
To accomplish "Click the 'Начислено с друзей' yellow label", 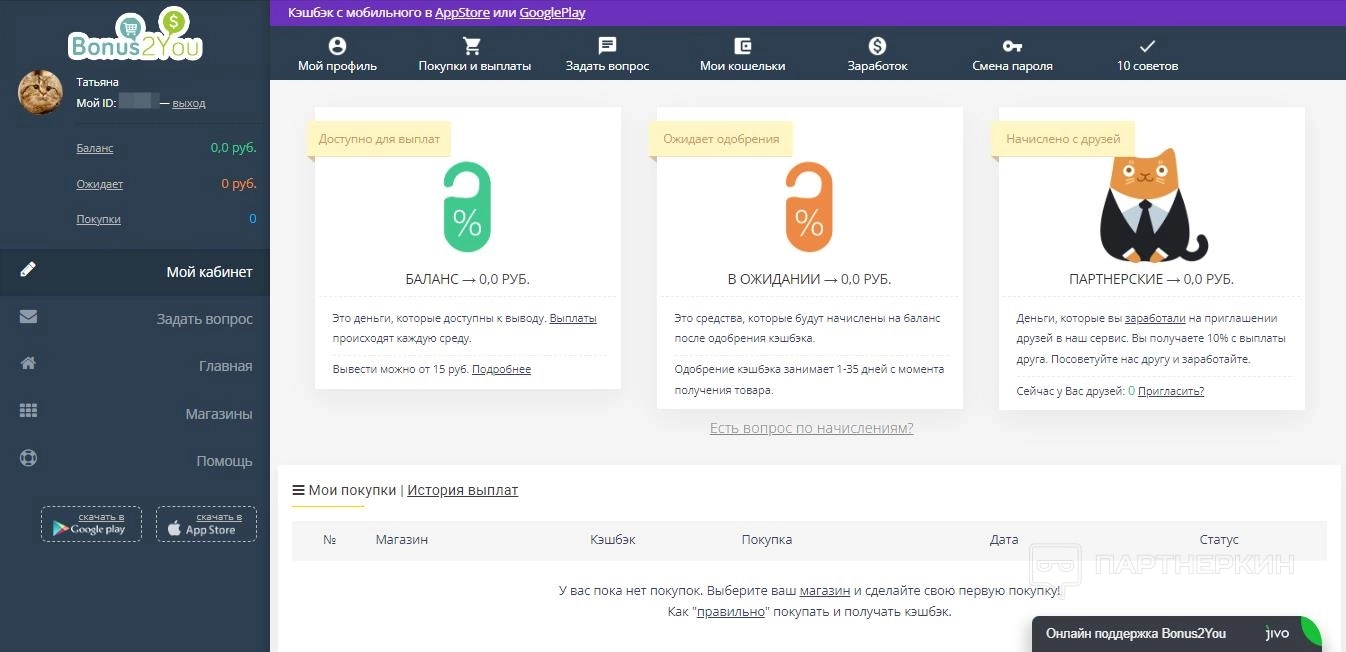I will click(1063, 139).
